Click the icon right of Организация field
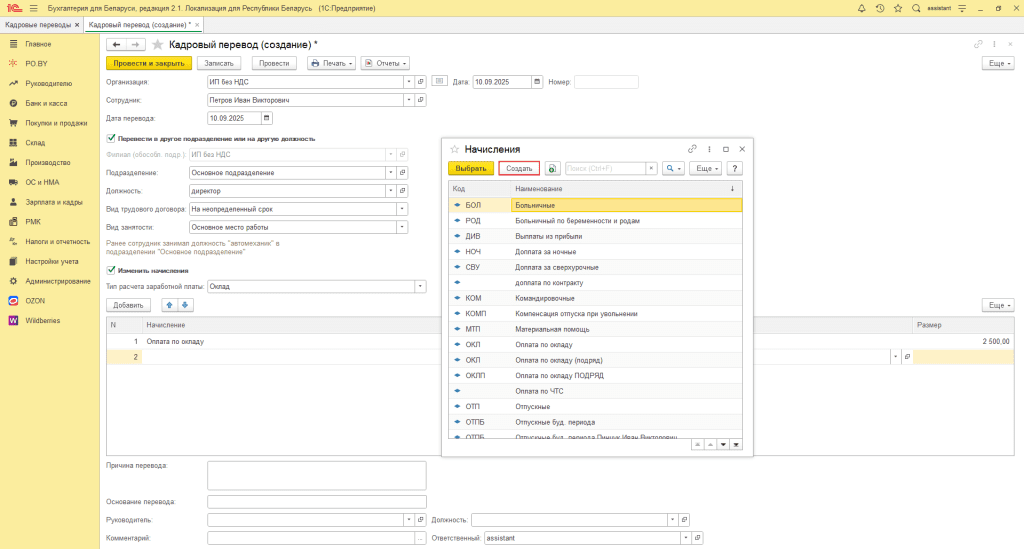 440,82
